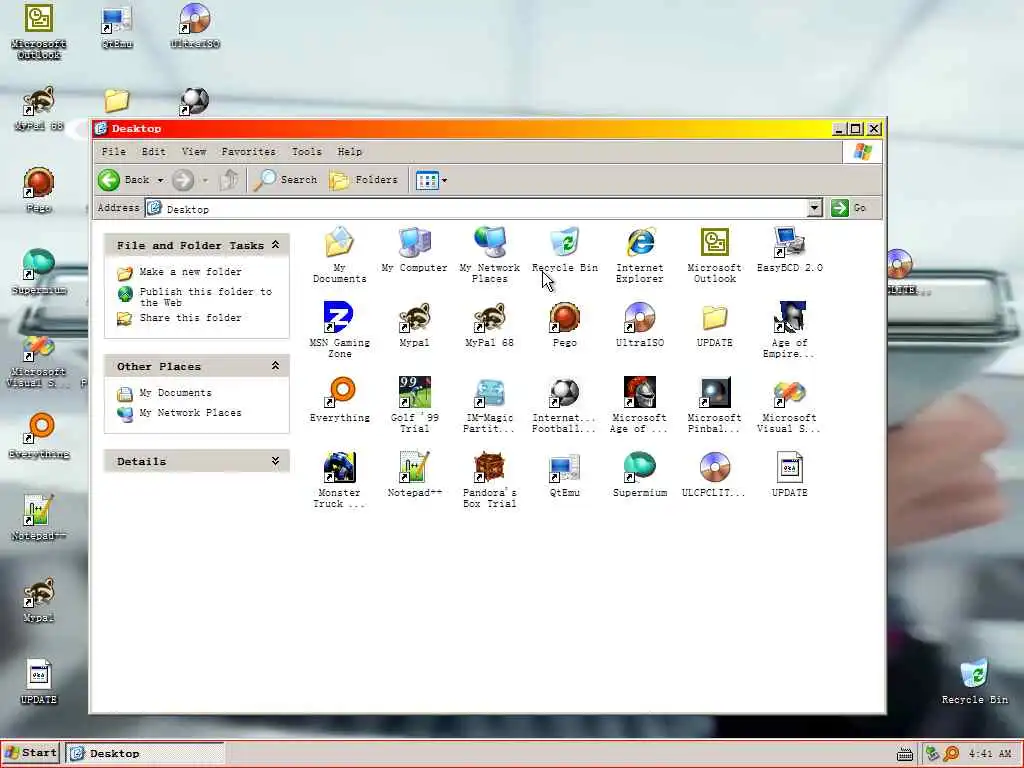Click Share this folder link
The height and width of the screenshot is (768, 1024).
[190, 318]
